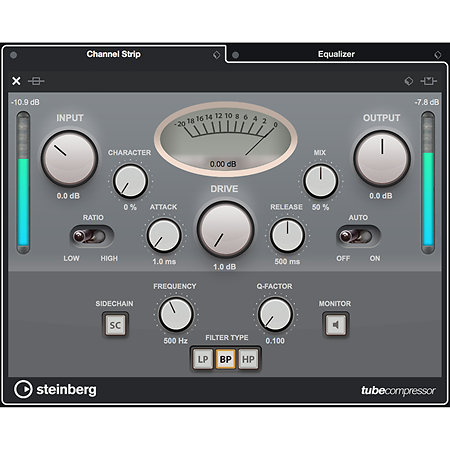The image size is (450, 450).
Task: Select the HP filter type
Action: click(248, 359)
